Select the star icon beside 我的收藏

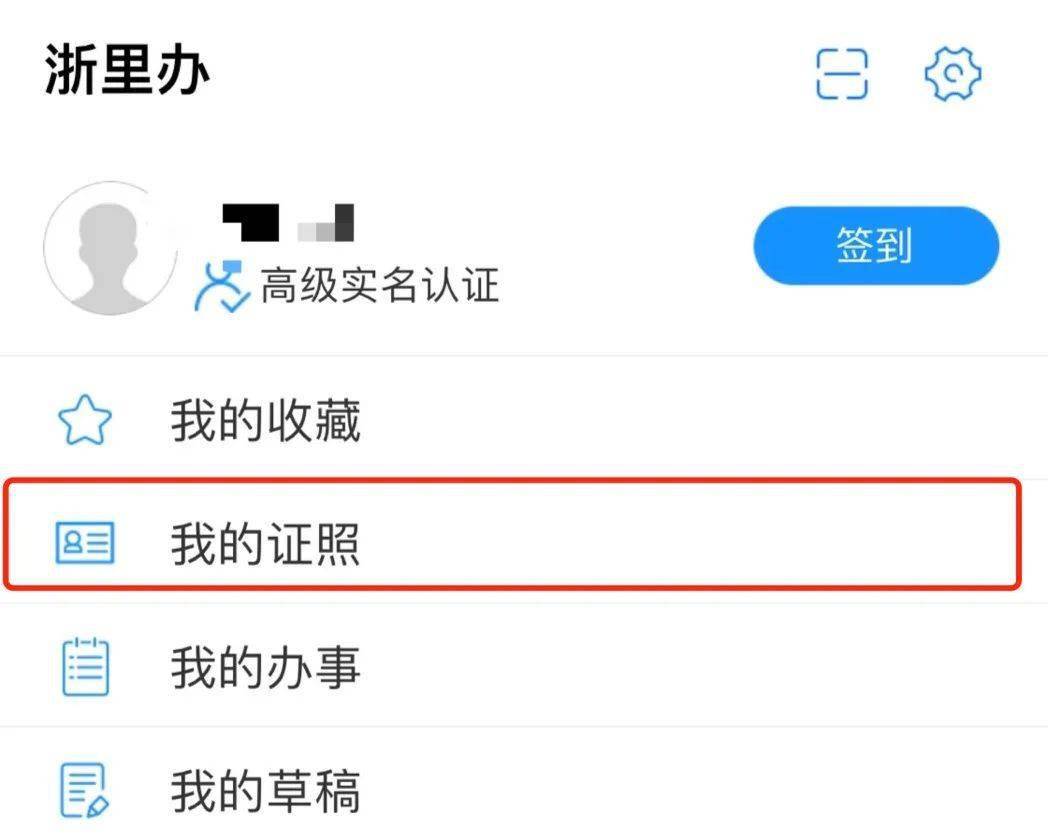(x=85, y=418)
